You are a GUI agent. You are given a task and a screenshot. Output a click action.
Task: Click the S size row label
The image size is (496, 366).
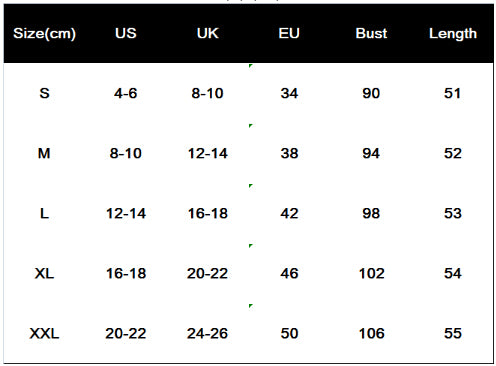[44, 93]
